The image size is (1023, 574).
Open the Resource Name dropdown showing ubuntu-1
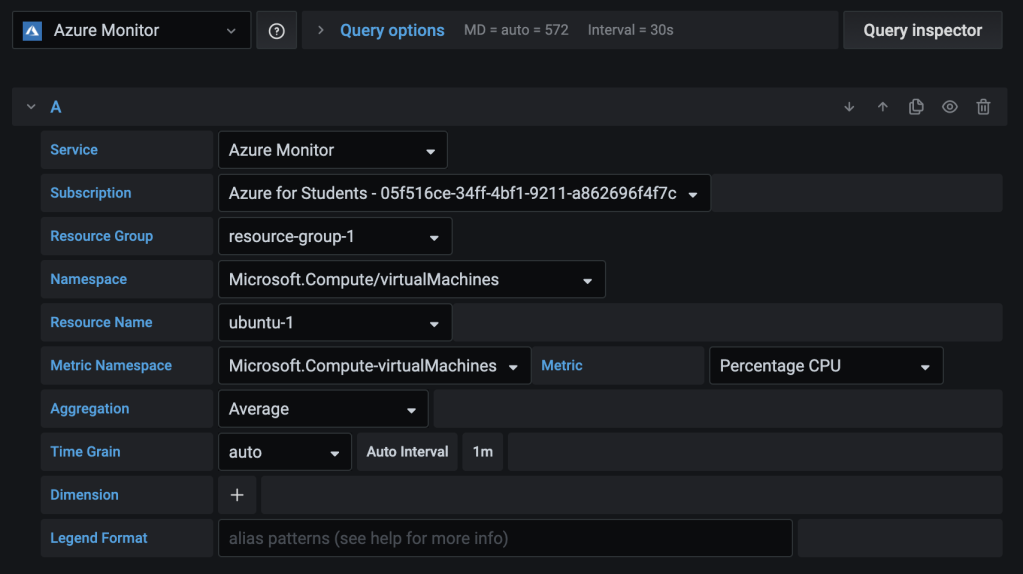[335, 322]
